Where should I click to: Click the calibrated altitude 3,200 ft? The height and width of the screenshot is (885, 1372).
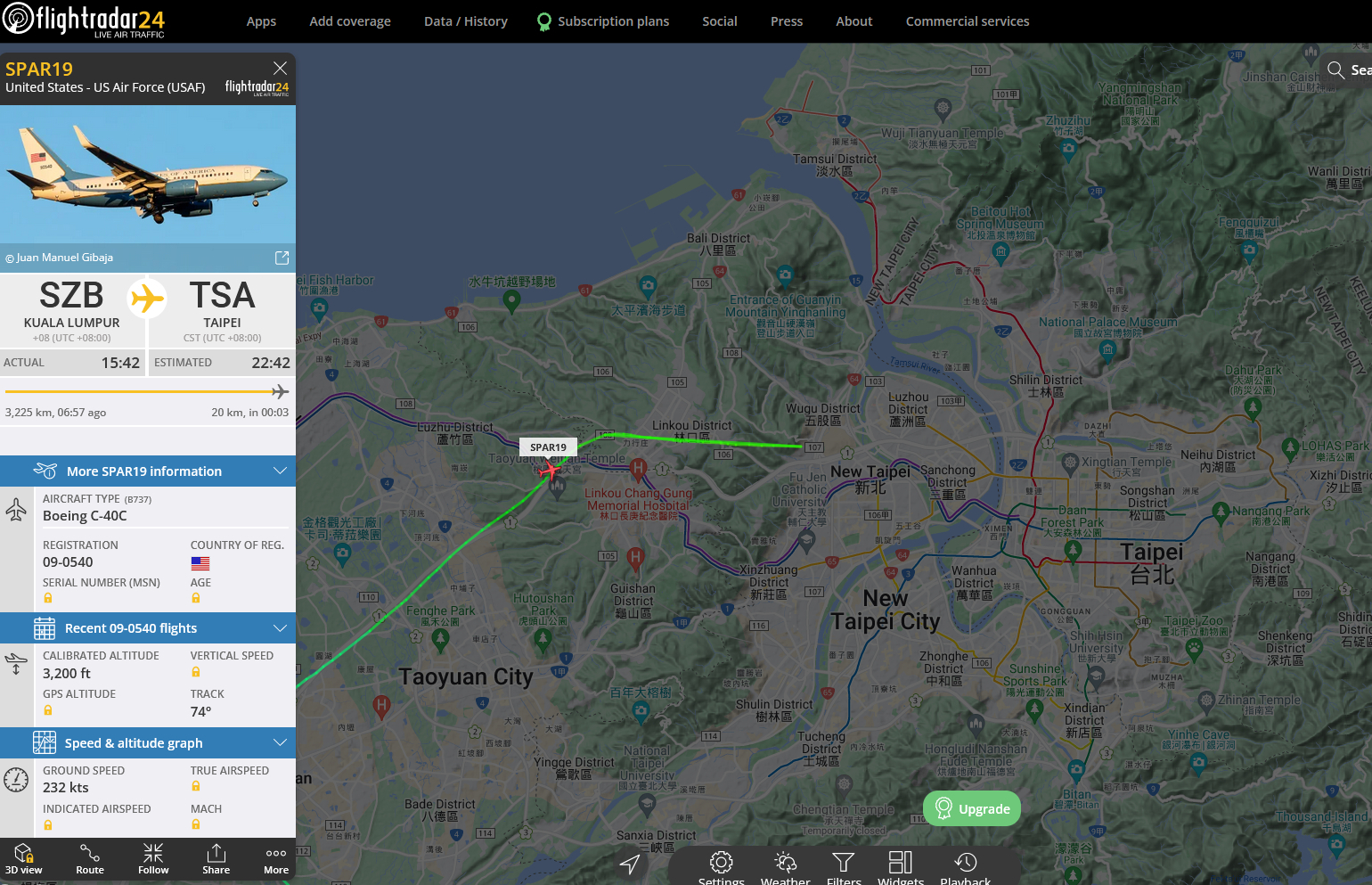(67, 674)
